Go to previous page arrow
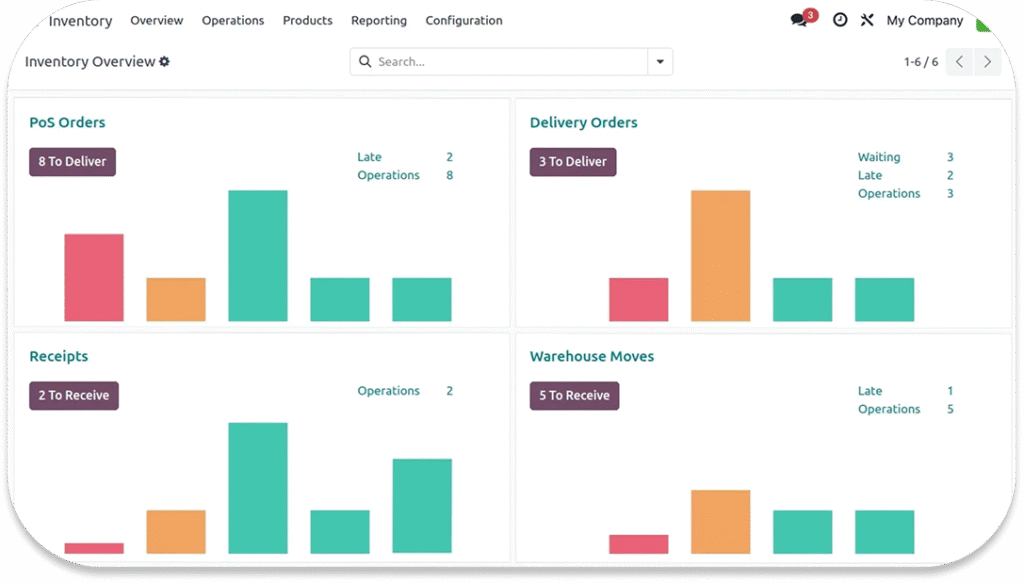The height and width of the screenshot is (583, 1024). click(x=959, y=62)
